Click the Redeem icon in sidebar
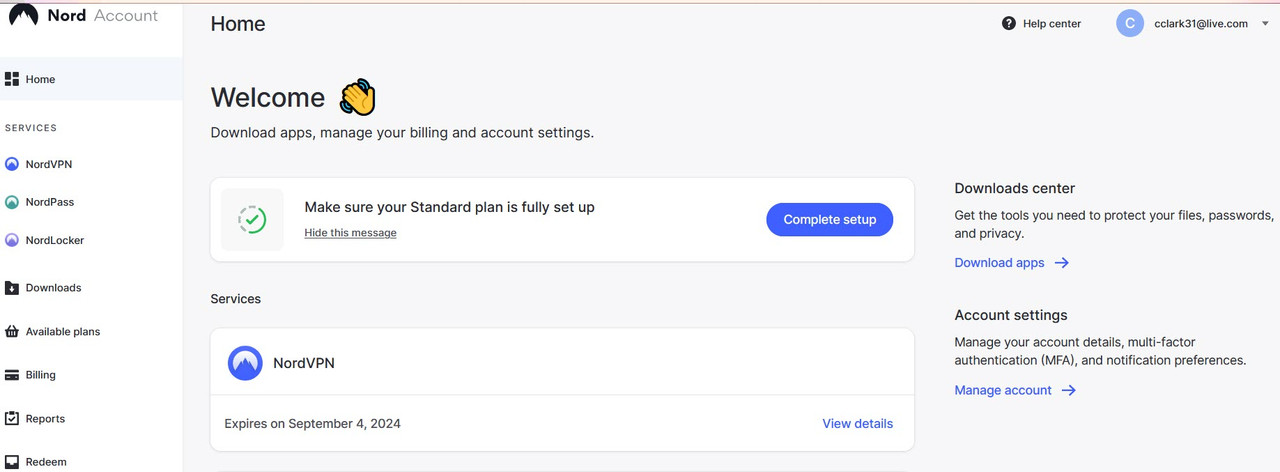 pos(12,462)
